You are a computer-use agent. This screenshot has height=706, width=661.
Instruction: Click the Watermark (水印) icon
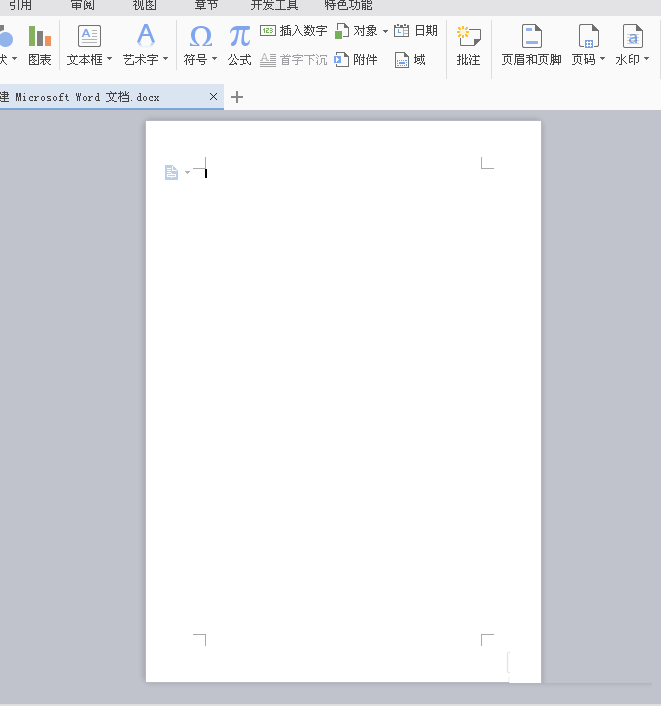click(x=632, y=37)
